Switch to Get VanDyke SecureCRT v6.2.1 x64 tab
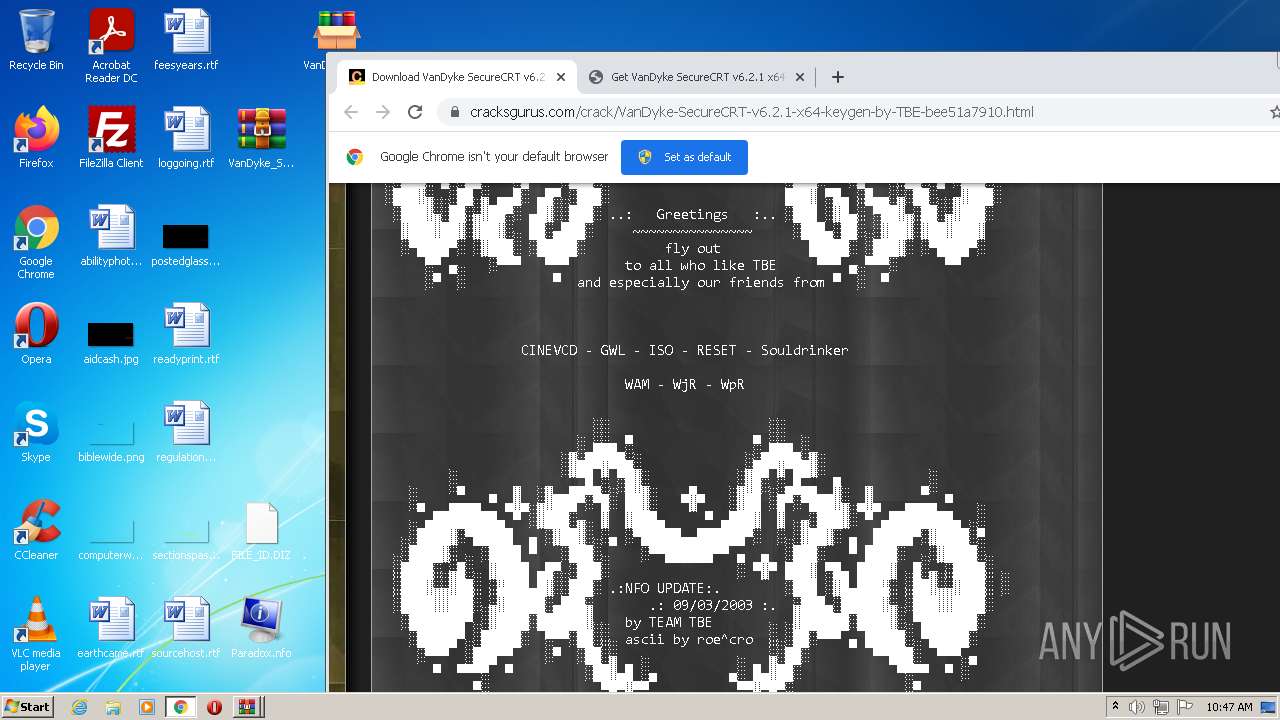1280x720 pixels. (696, 77)
